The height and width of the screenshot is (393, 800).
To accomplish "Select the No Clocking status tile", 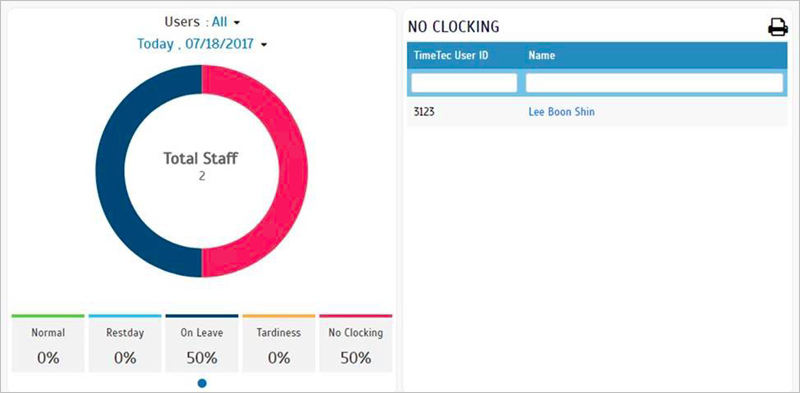I will [x=356, y=343].
